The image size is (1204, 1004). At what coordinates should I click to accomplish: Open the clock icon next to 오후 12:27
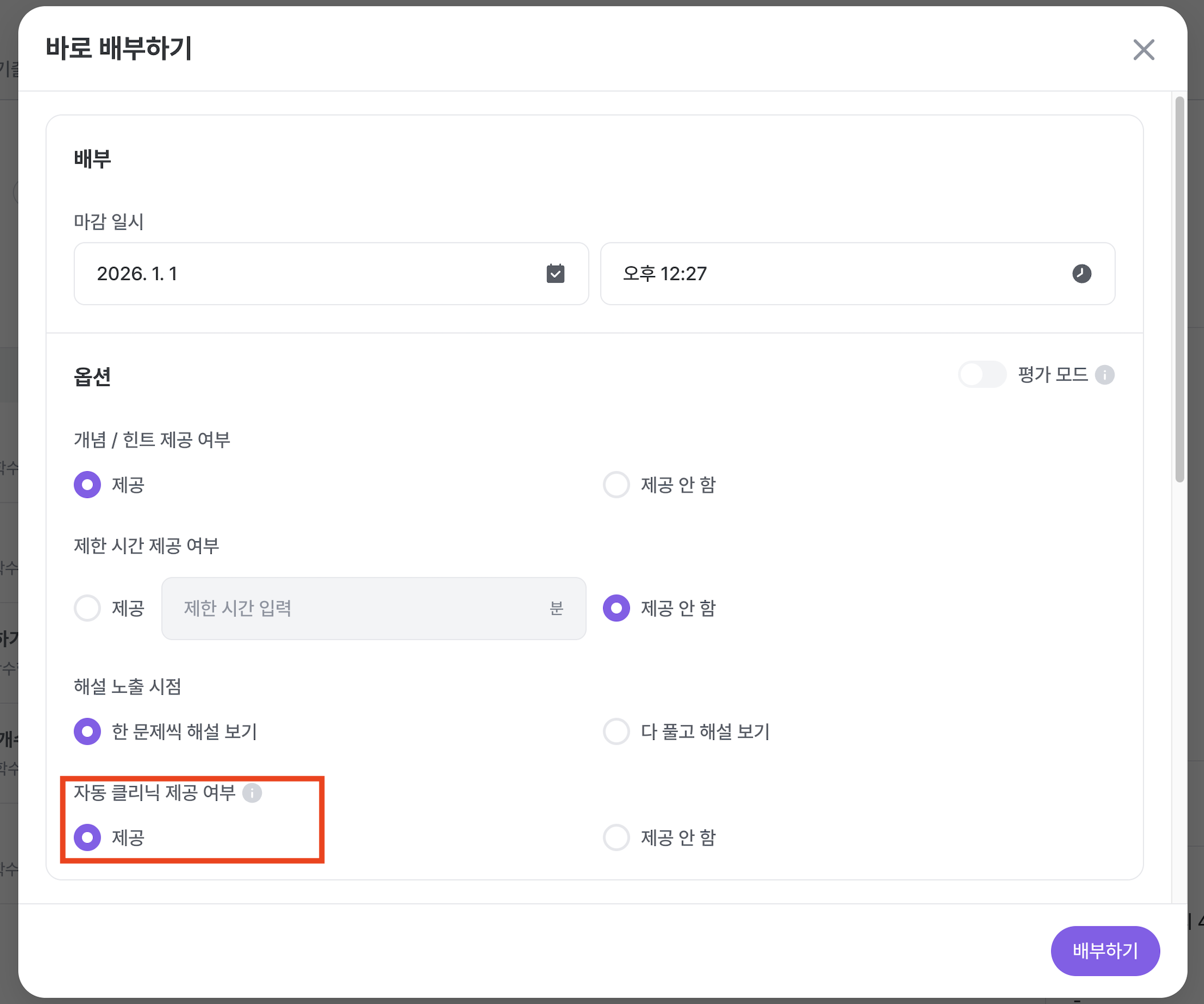click(x=1082, y=273)
